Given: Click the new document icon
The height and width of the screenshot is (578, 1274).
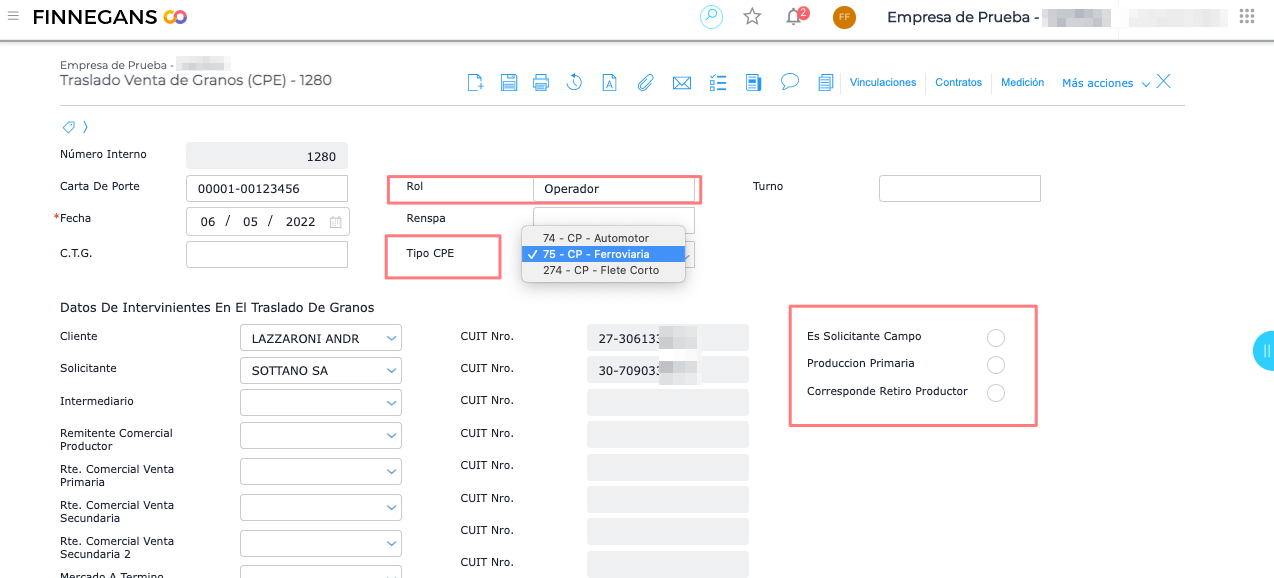Looking at the screenshot, I should click(475, 83).
